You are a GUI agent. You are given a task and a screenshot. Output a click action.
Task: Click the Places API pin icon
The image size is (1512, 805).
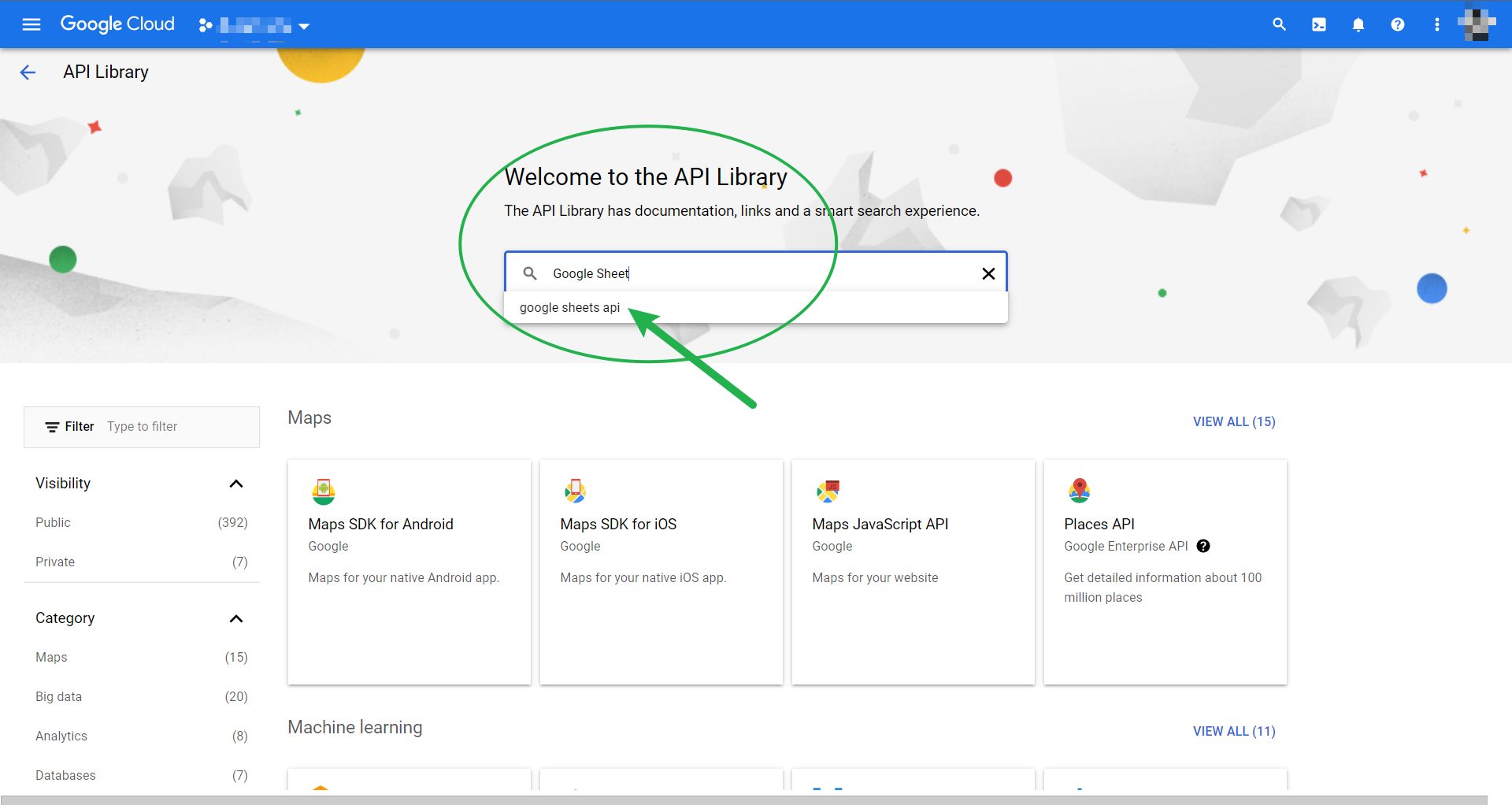click(x=1080, y=492)
